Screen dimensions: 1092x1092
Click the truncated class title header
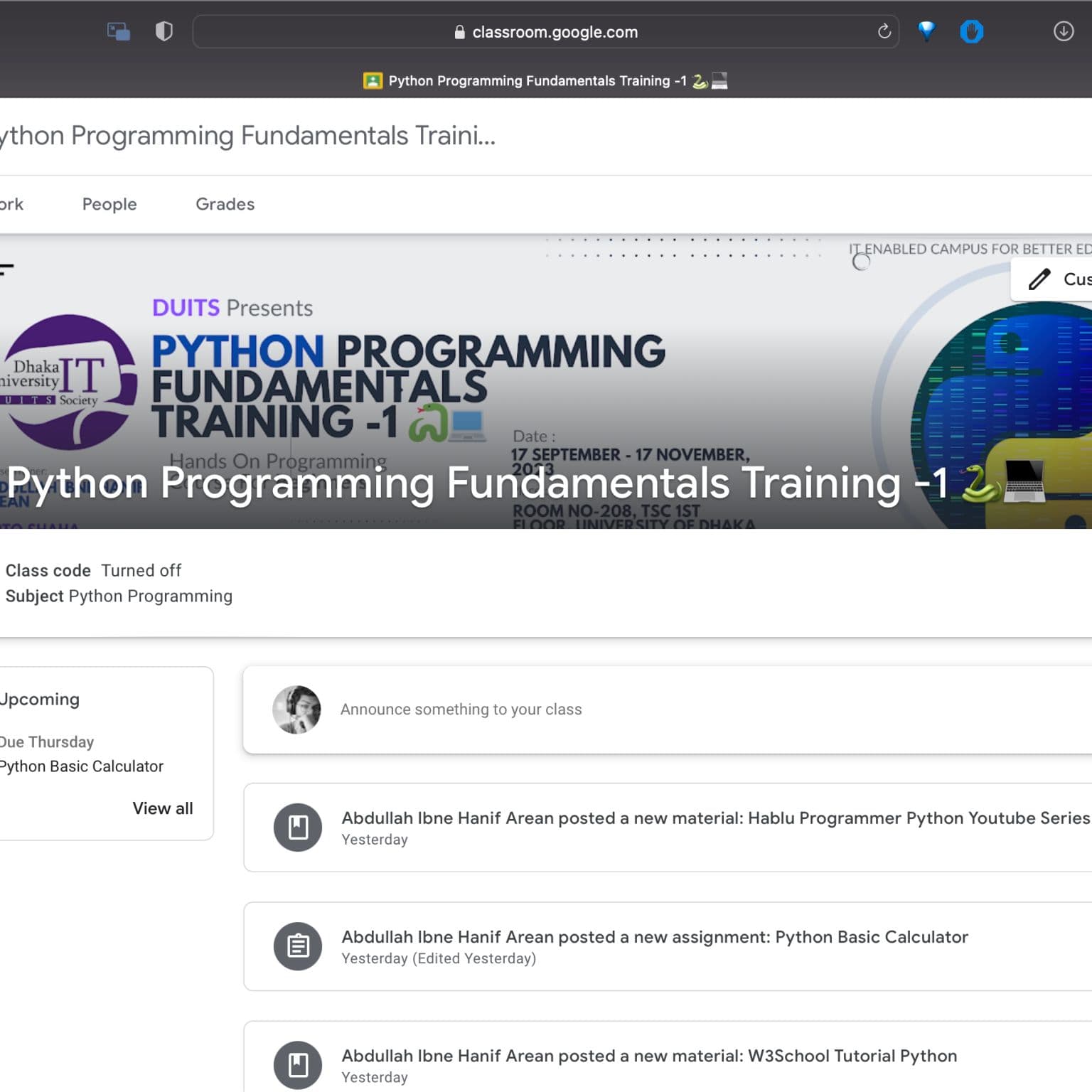pyautogui.click(x=247, y=136)
